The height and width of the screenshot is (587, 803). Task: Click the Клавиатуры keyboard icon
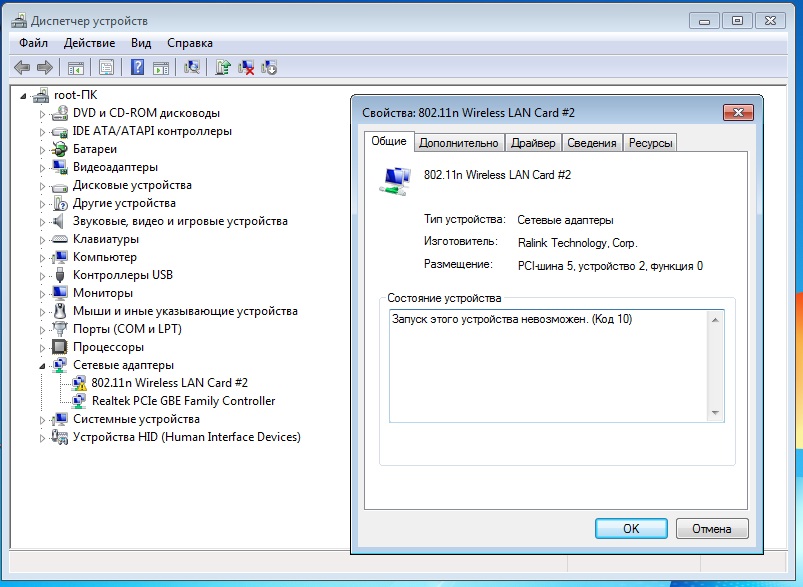tap(60, 239)
